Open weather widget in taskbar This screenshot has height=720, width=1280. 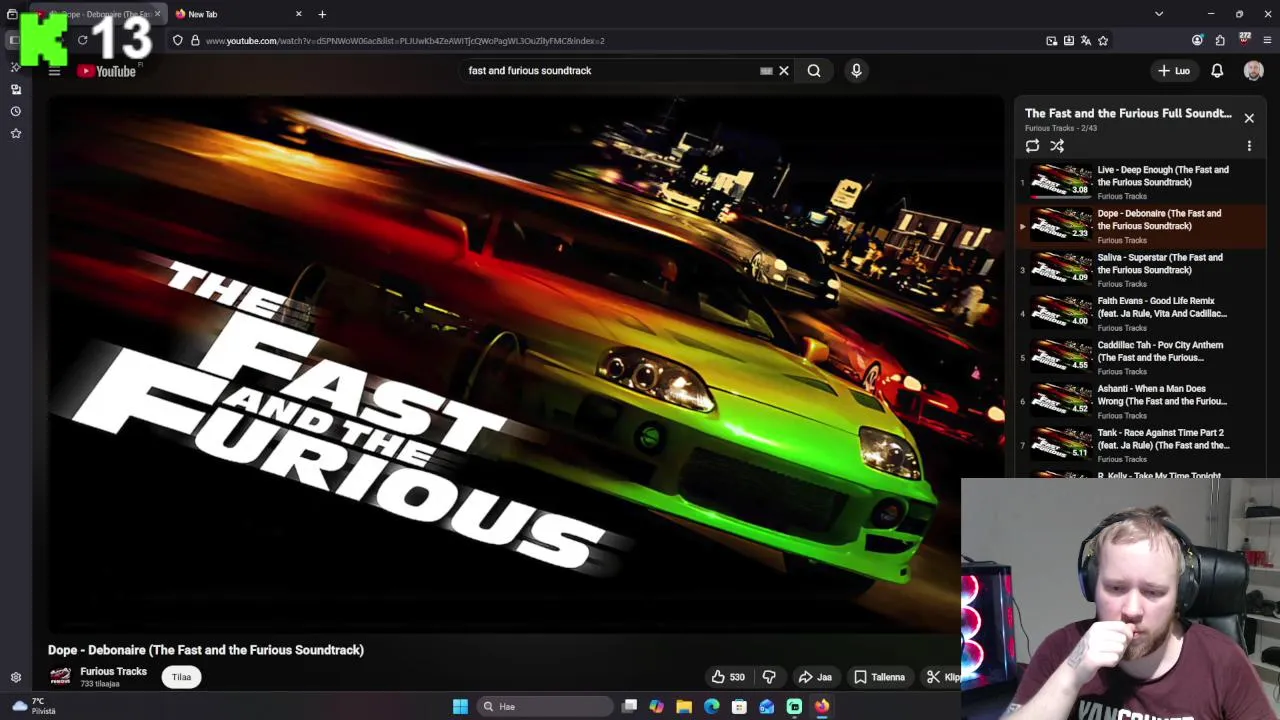point(33,706)
